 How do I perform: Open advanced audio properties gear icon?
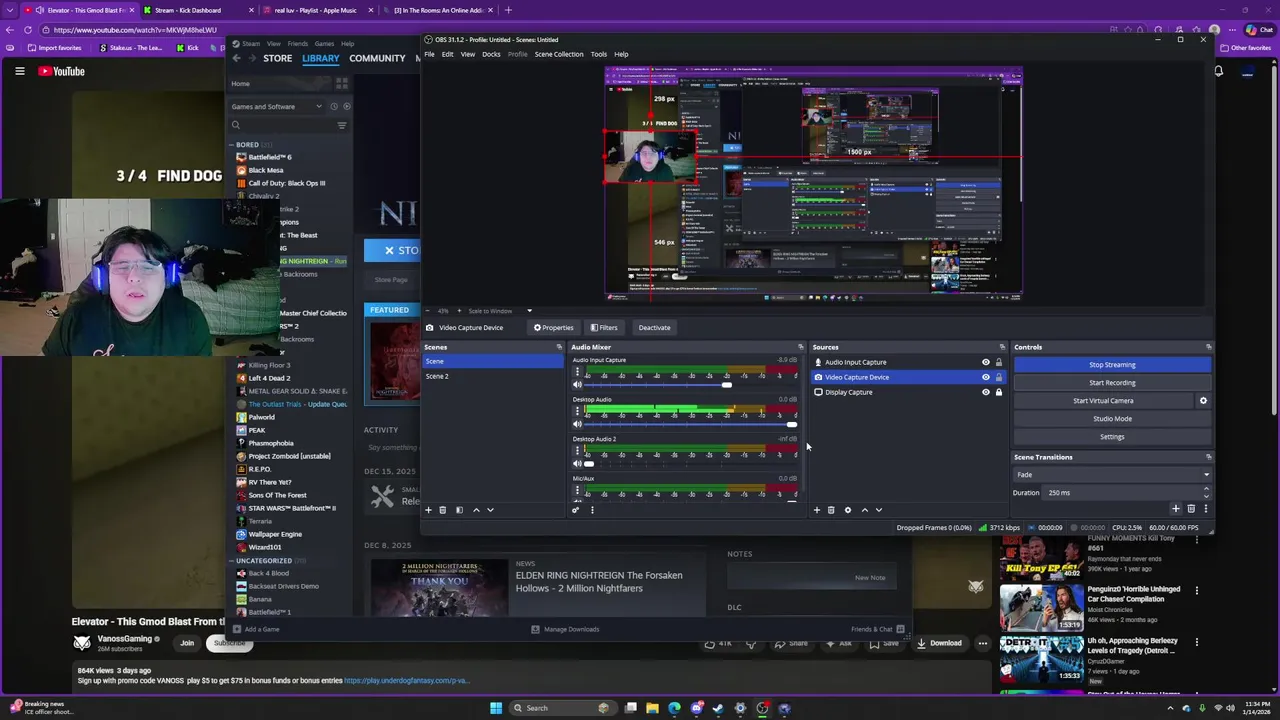[575, 510]
